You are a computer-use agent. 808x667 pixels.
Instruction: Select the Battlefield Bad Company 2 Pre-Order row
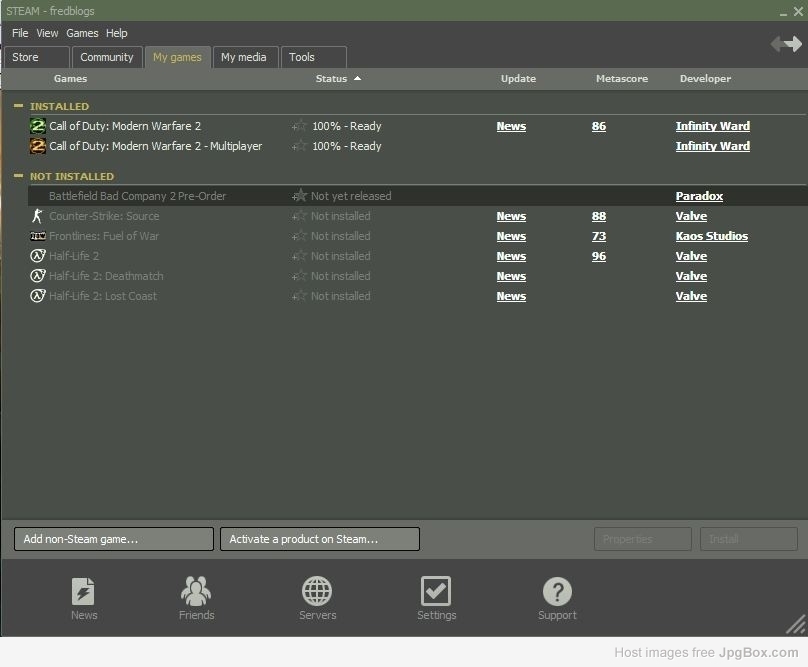pos(417,196)
